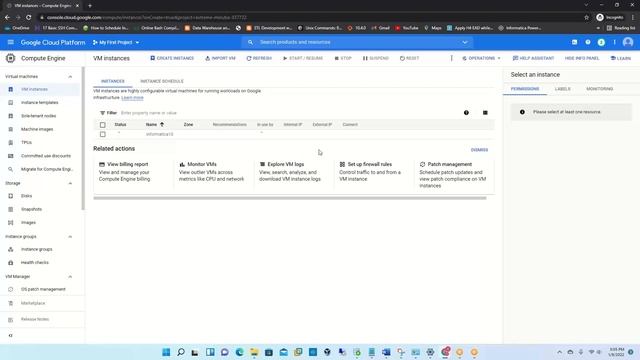Collapse the VM Manager section
The image size is (640, 360).
(x=70, y=277)
